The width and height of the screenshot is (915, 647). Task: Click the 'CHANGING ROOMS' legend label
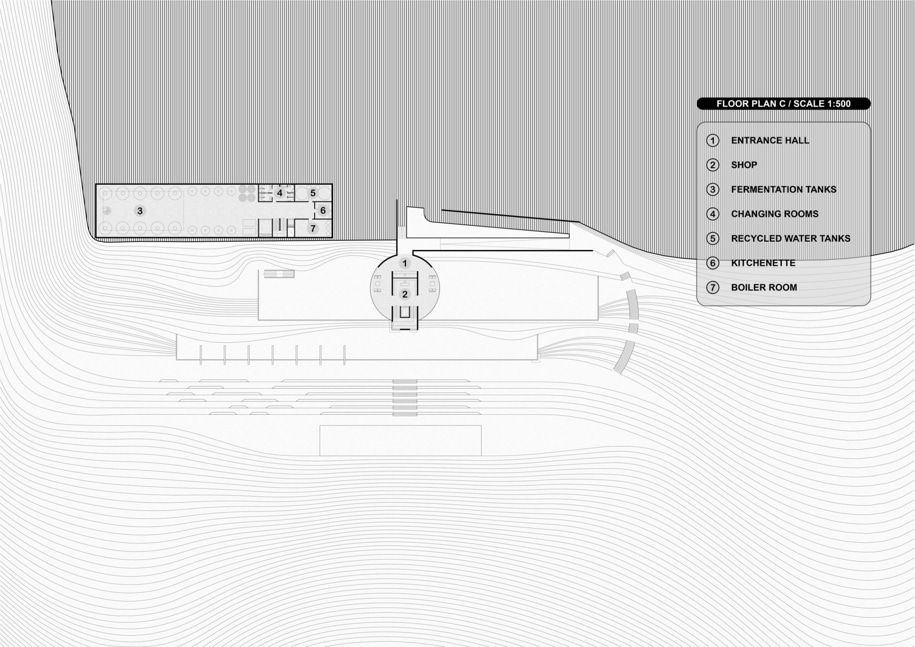[774, 214]
